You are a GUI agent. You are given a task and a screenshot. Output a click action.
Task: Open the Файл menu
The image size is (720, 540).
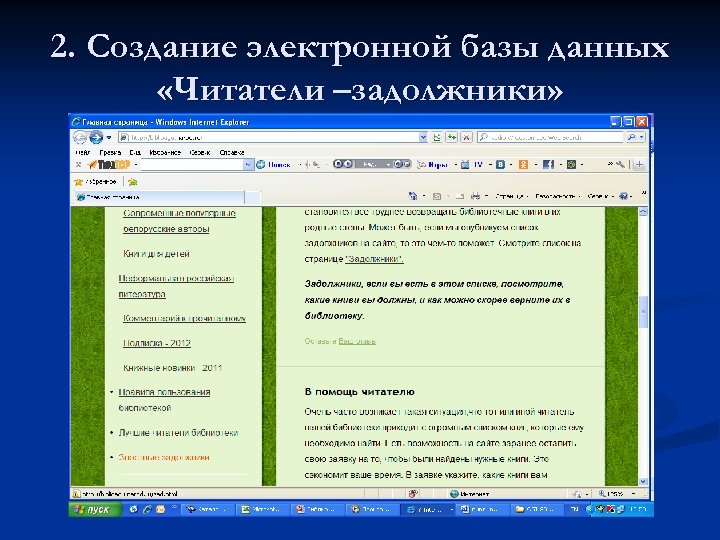point(83,152)
